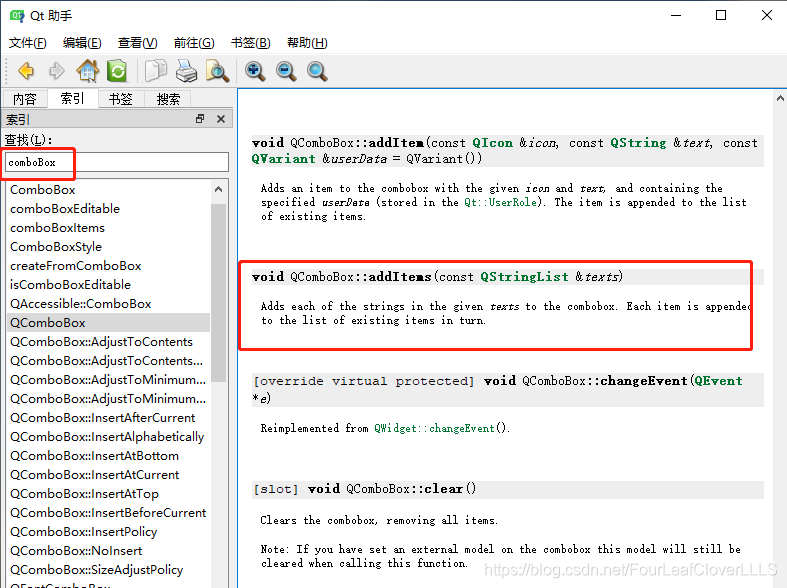
Task: Open Find in text icon
Action: 217,71
